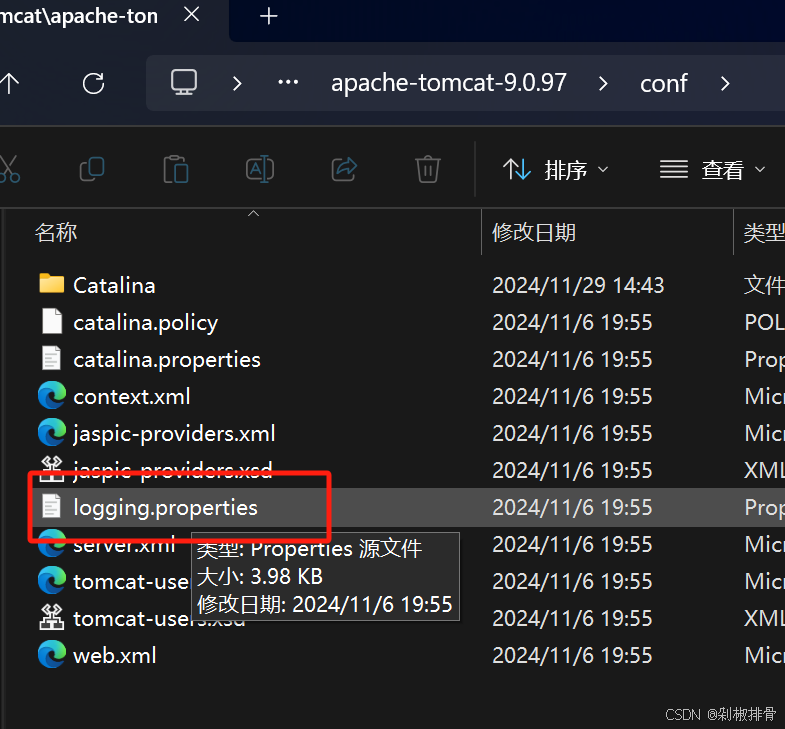Click the web.xml Edge icon
The width and height of the screenshot is (785, 729).
(x=52, y=654)
